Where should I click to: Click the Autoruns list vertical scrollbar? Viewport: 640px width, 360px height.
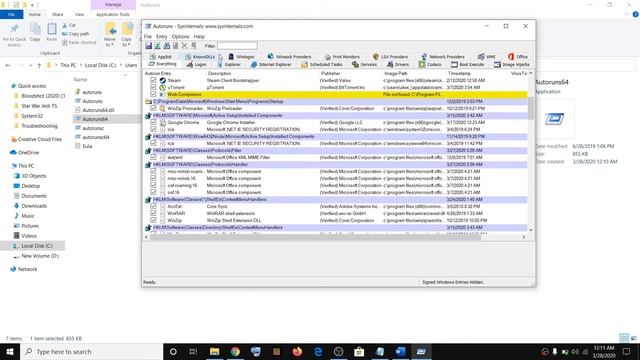531,108
